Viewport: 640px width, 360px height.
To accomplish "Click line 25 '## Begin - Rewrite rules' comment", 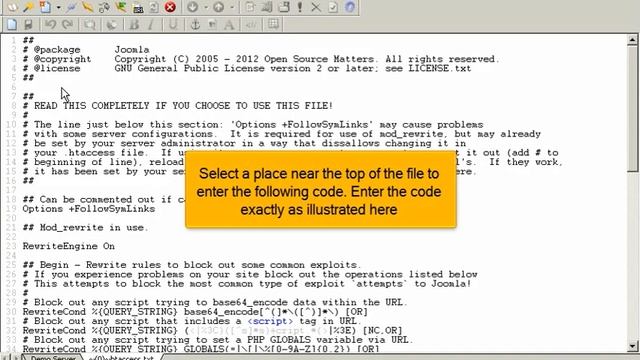I will [x=192, y=265].
